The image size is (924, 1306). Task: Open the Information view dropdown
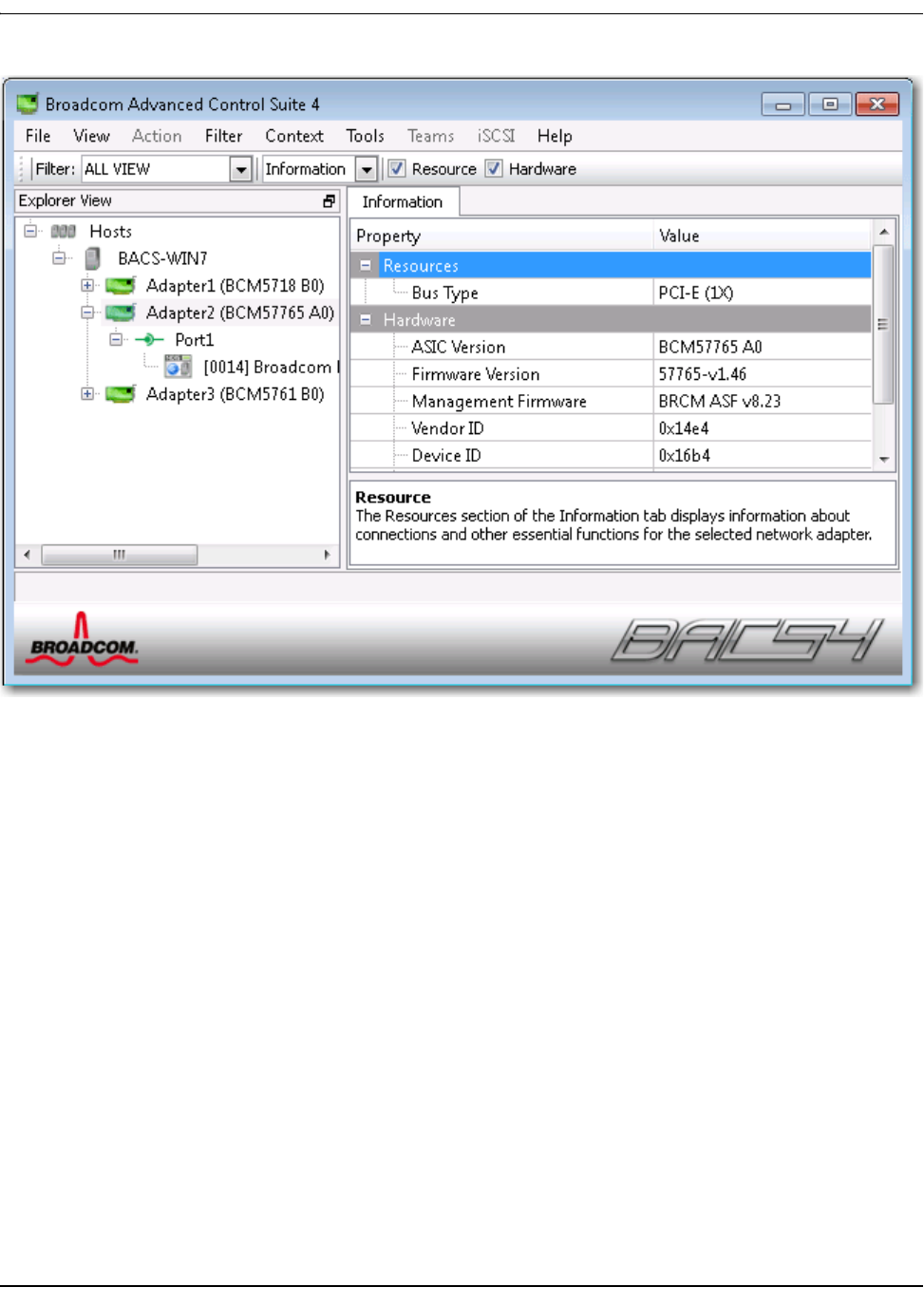pyautogui.click(x=367, y=169)
